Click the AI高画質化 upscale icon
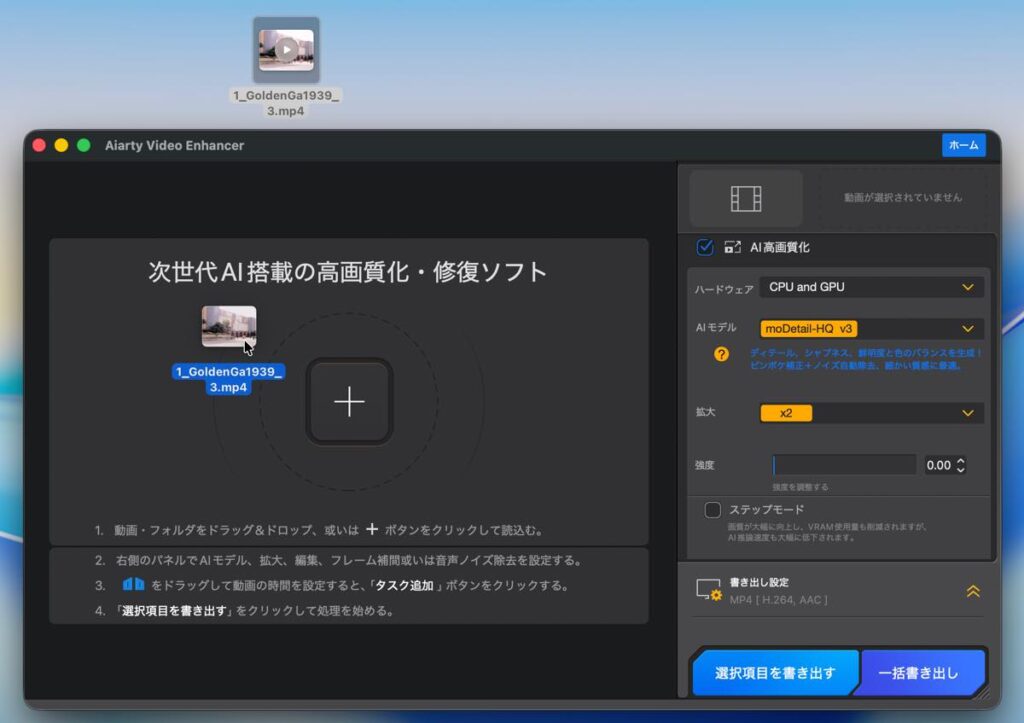 732,247
